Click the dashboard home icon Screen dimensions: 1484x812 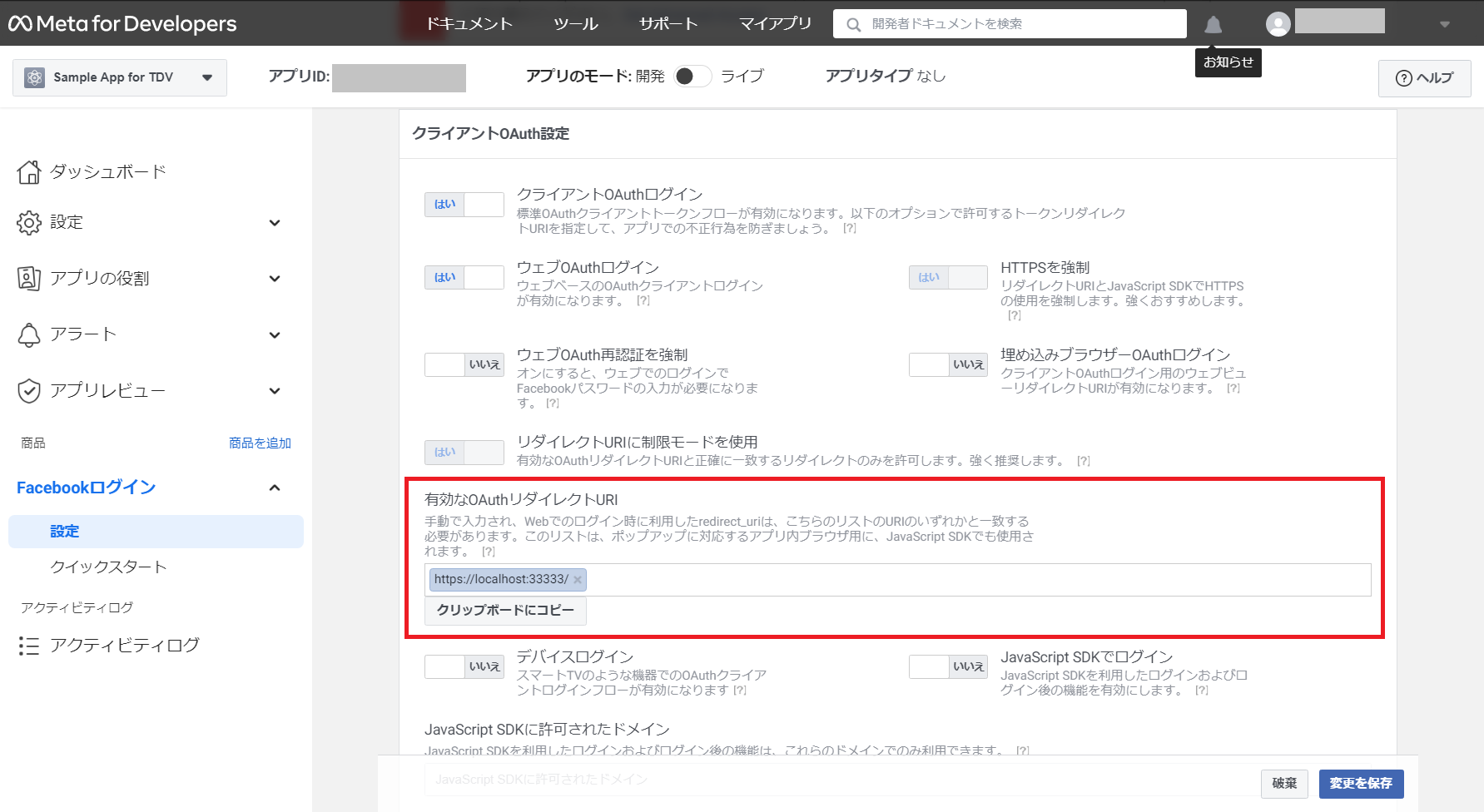click(x=28, y=172)
